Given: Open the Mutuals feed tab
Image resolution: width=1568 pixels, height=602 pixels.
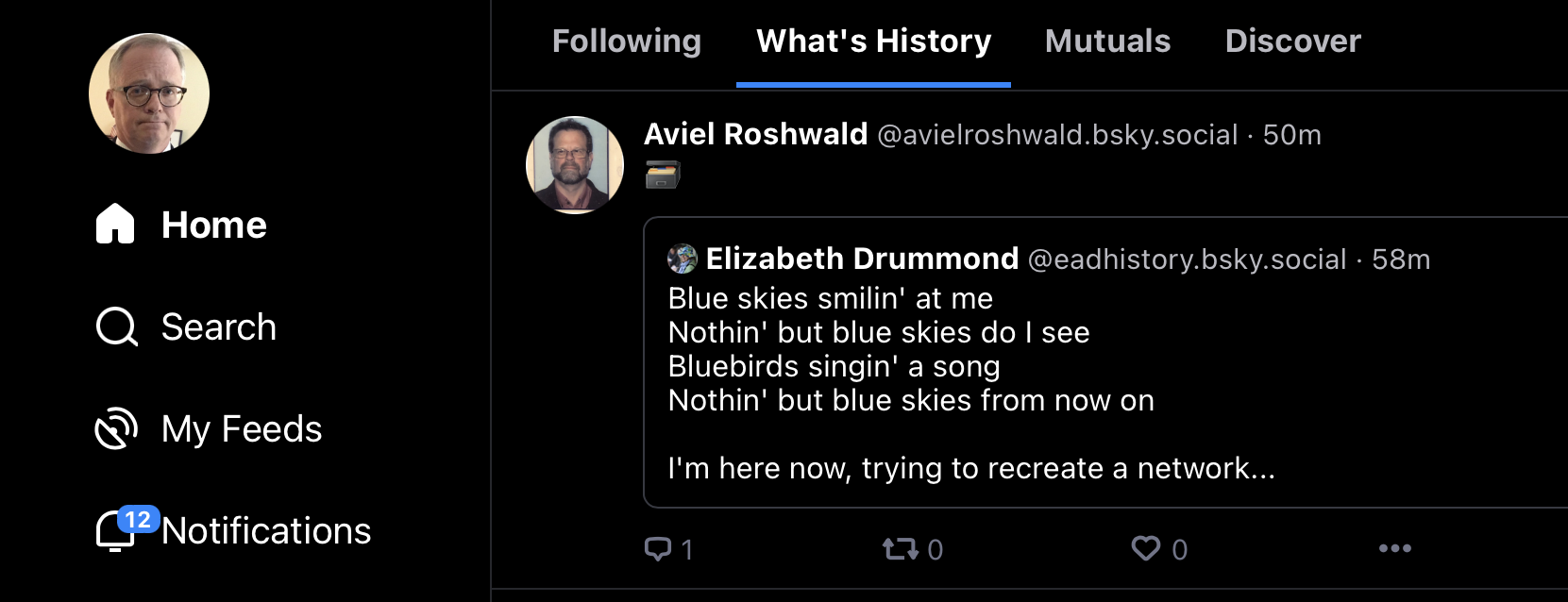Looking at the screenshot, I should pyautogui.click(x=1107, y=41).
